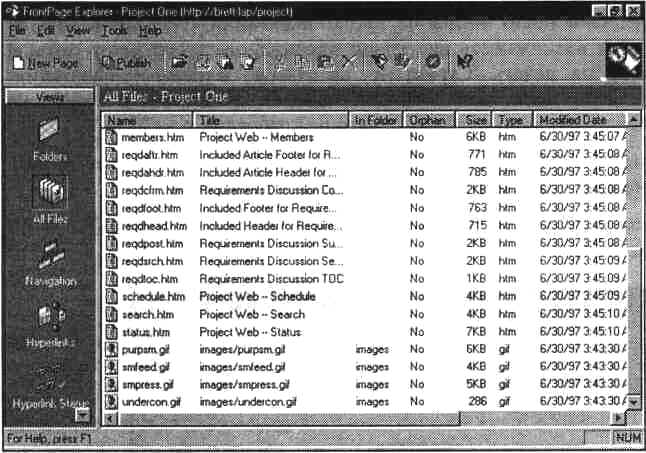Screen dimensions: 646x453
Task: Switch to the Navigation view
Action: point(50,263)
